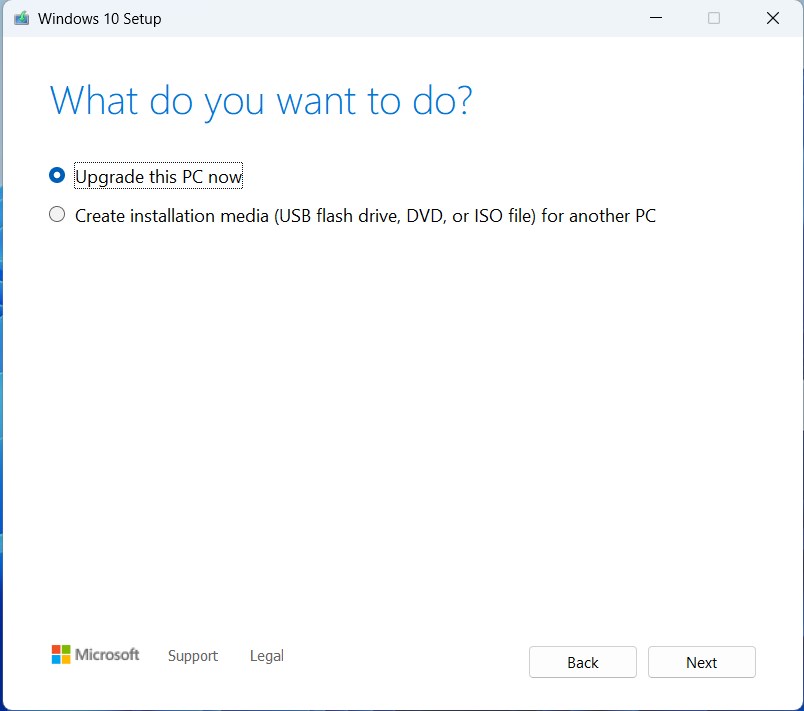Click the Microsoft logo
The image size is (804, 711).
[x=95, y=655]
